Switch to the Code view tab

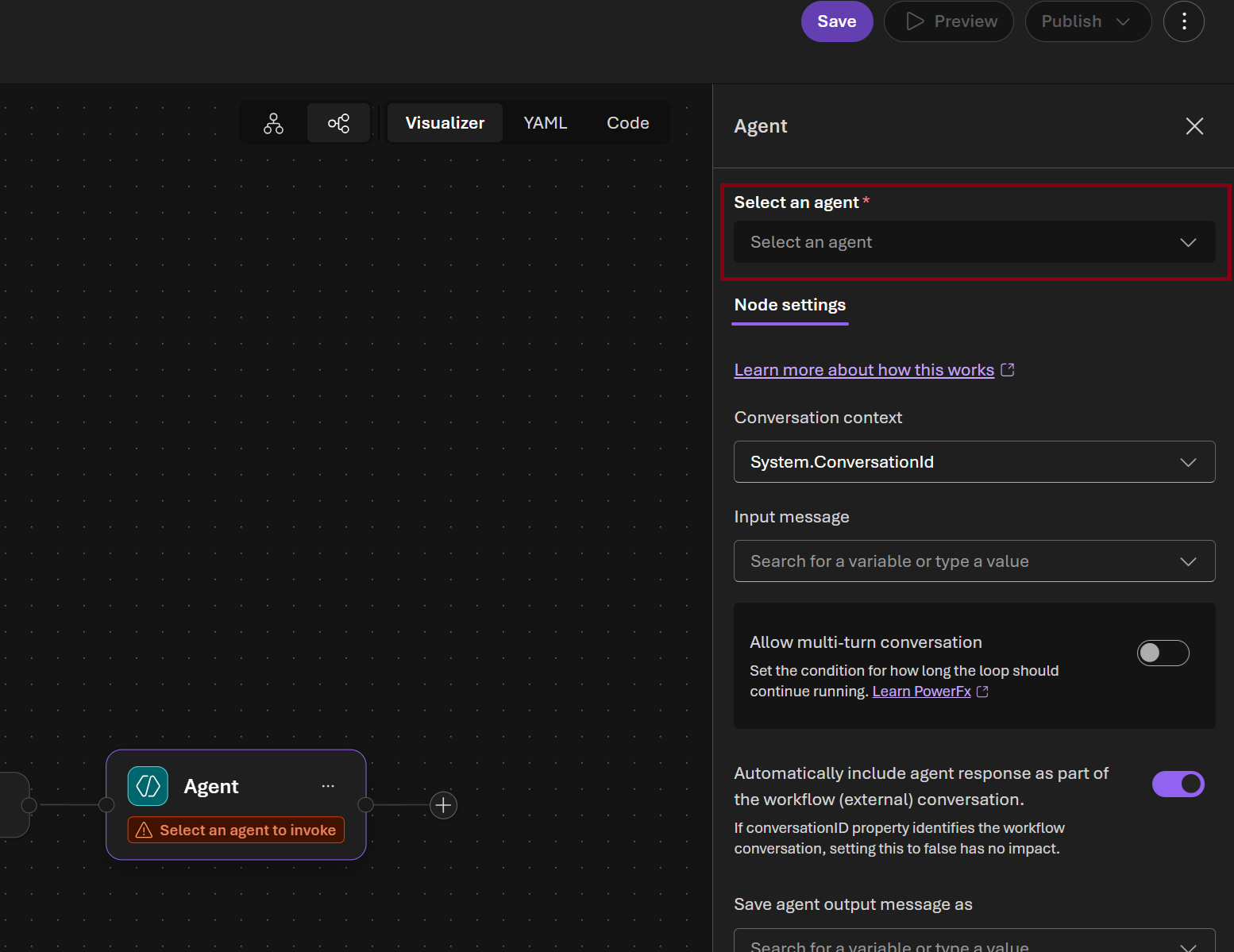tap(627, 123)
